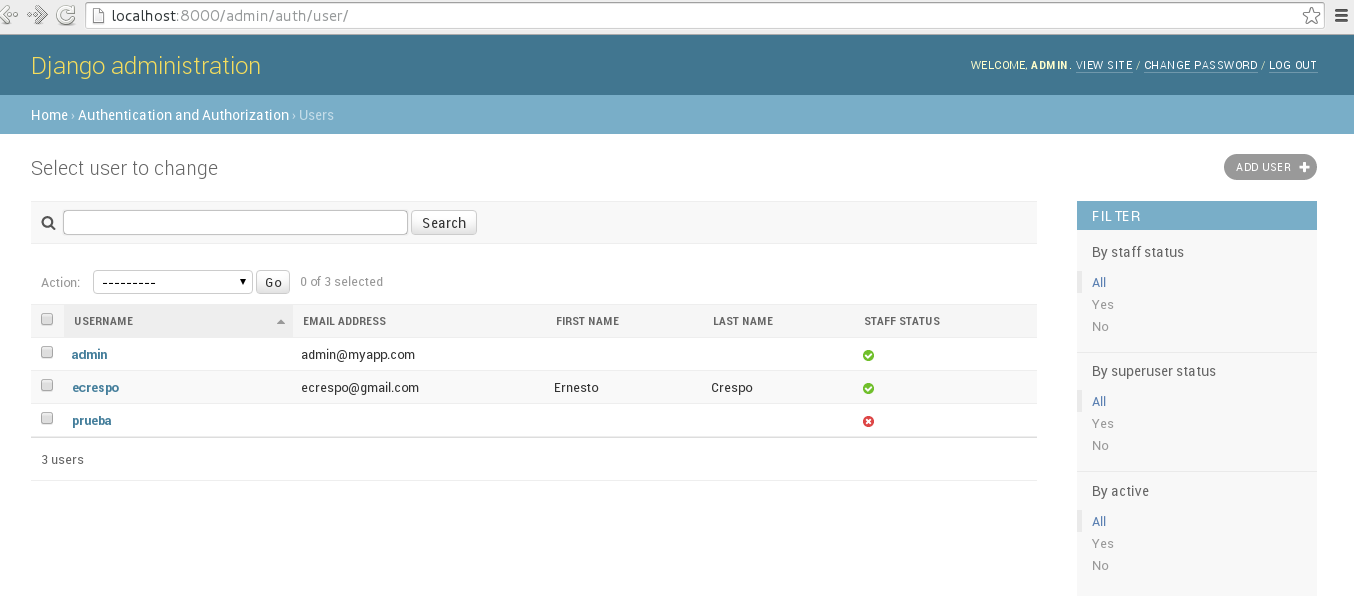Click the bookmark star in address bar

pos(1311,15)
